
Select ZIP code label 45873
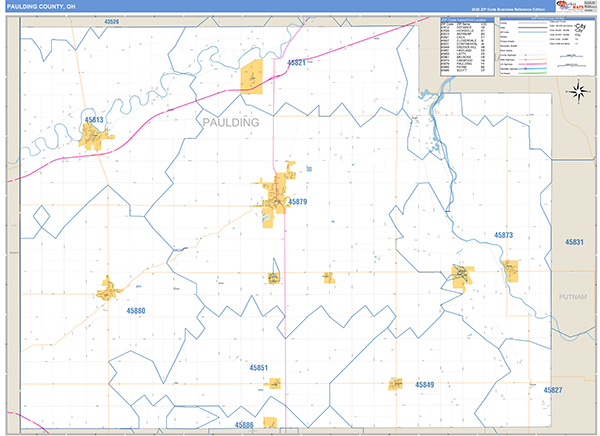503,235
